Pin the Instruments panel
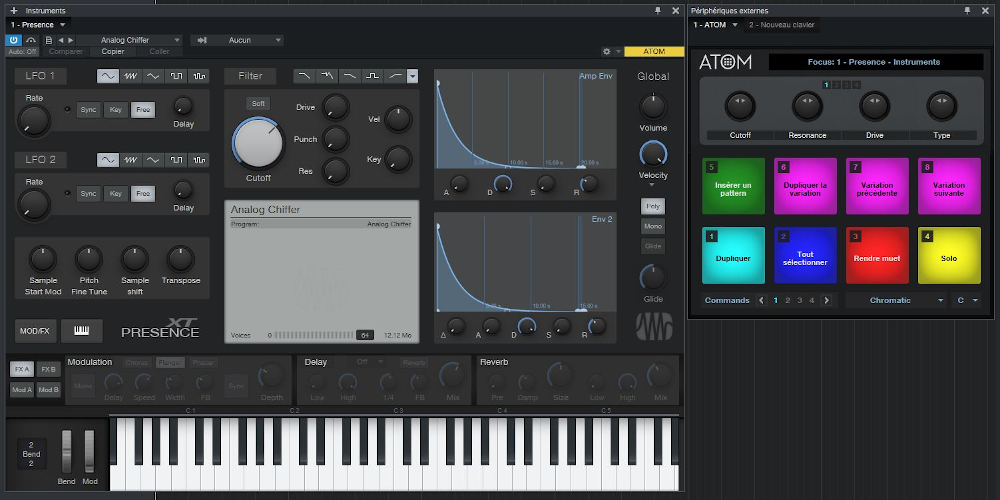This screenshot has height=500, width=1000. tap(658, 11)
